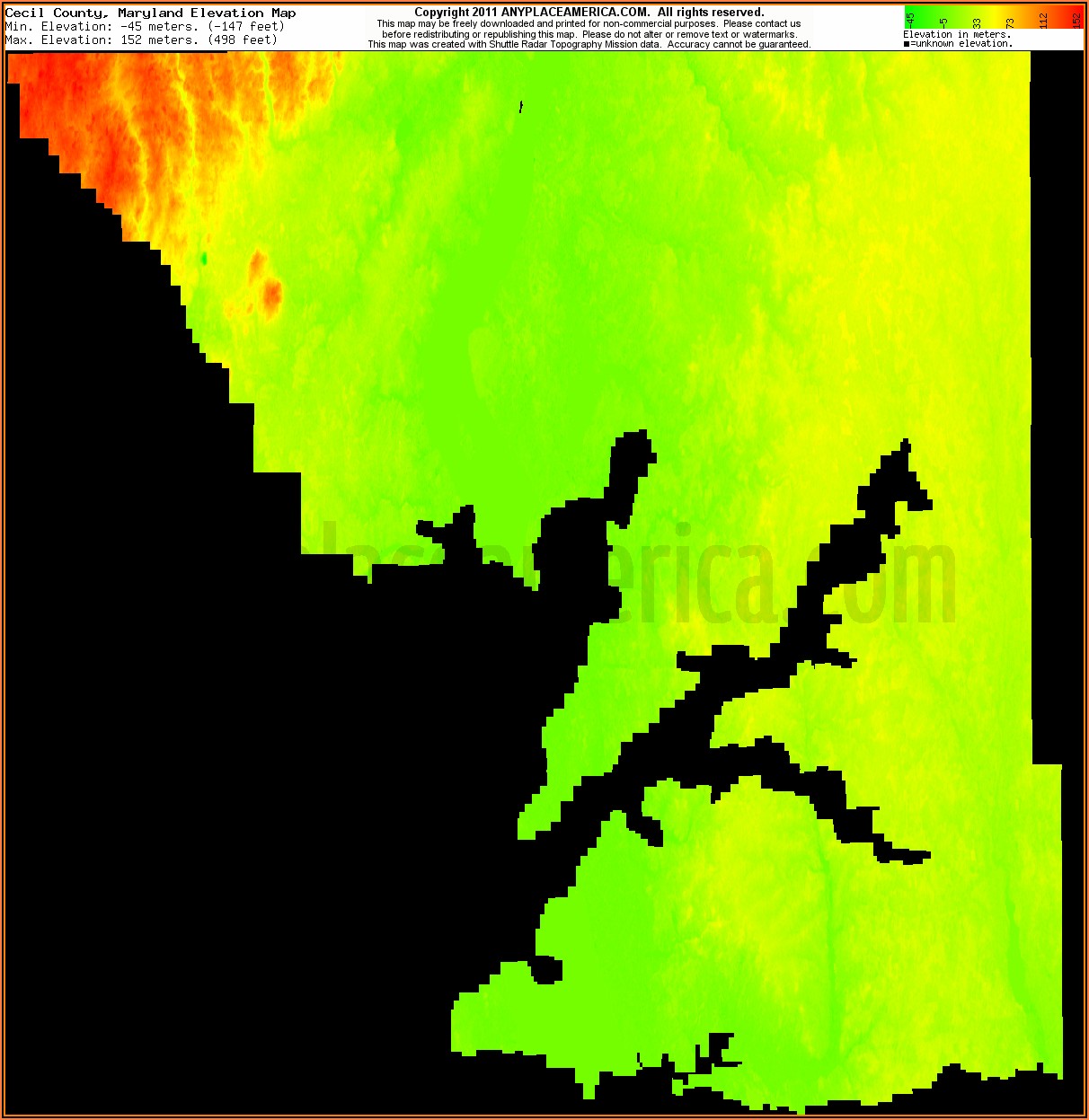Click the -45 label on elevation scale
1089x1120 pixels.
(x=910, y=18)
